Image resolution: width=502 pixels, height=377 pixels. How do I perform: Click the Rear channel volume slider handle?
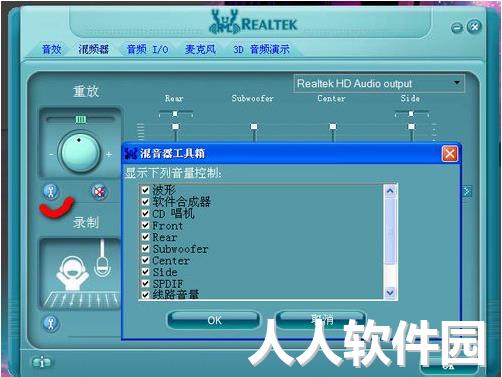pyautogui.click(x=175, y=127)
